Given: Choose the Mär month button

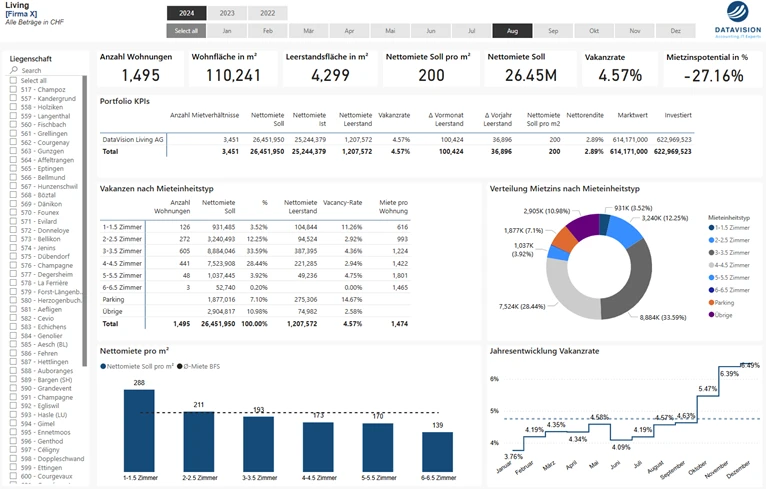Looking at the screenshot, I should (x=309, y=31).
